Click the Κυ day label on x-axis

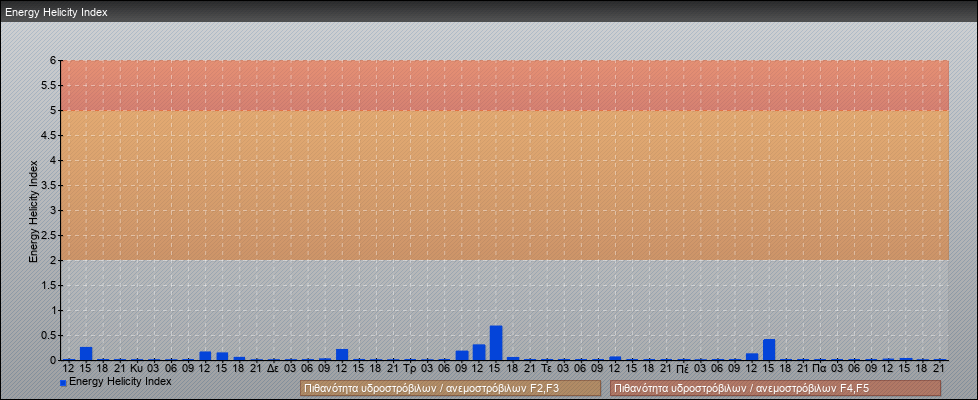[137, 369]
